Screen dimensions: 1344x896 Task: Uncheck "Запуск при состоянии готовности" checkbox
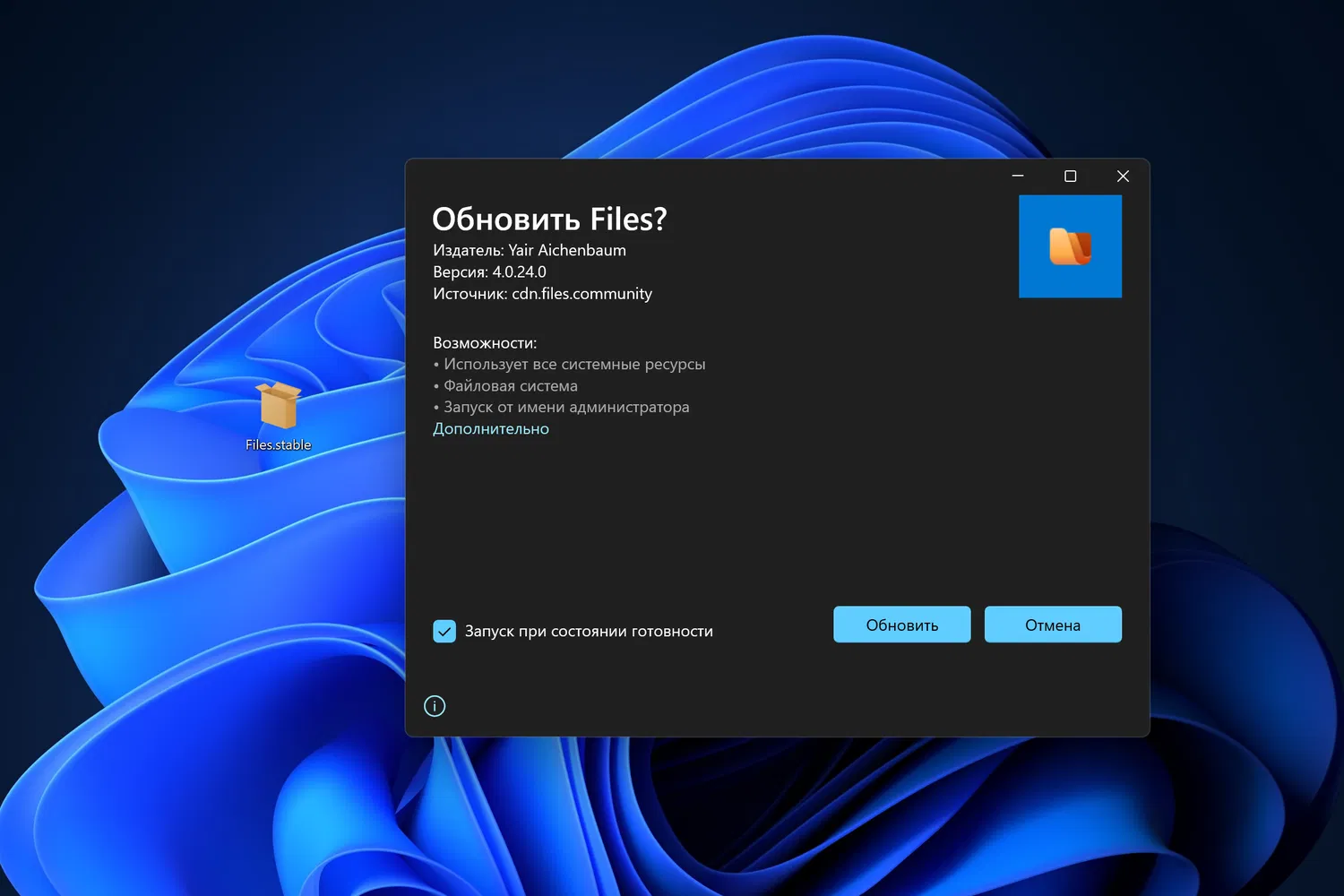coord(444,631)
